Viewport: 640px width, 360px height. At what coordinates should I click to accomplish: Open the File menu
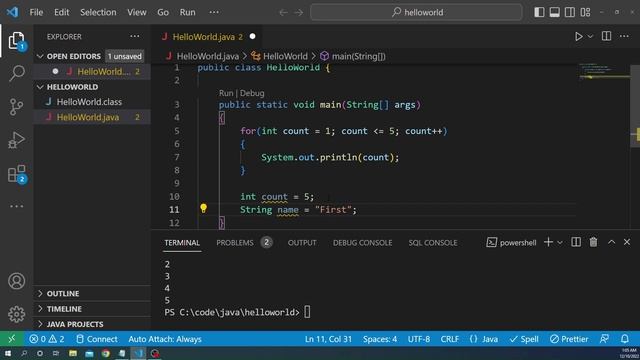[36, 12]
